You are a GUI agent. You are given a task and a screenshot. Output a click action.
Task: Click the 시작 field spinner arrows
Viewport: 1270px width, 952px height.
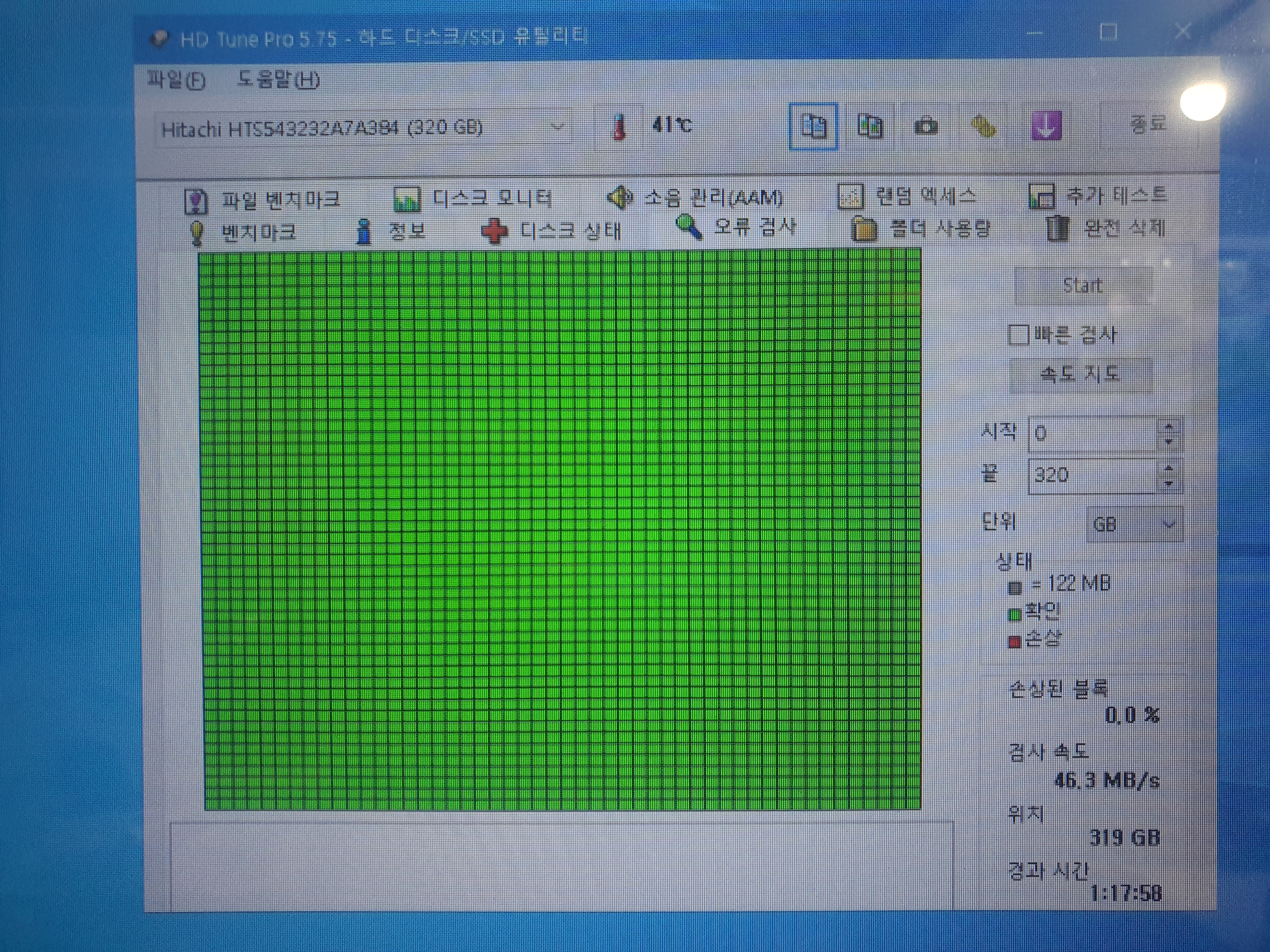tap(1170, 433)
